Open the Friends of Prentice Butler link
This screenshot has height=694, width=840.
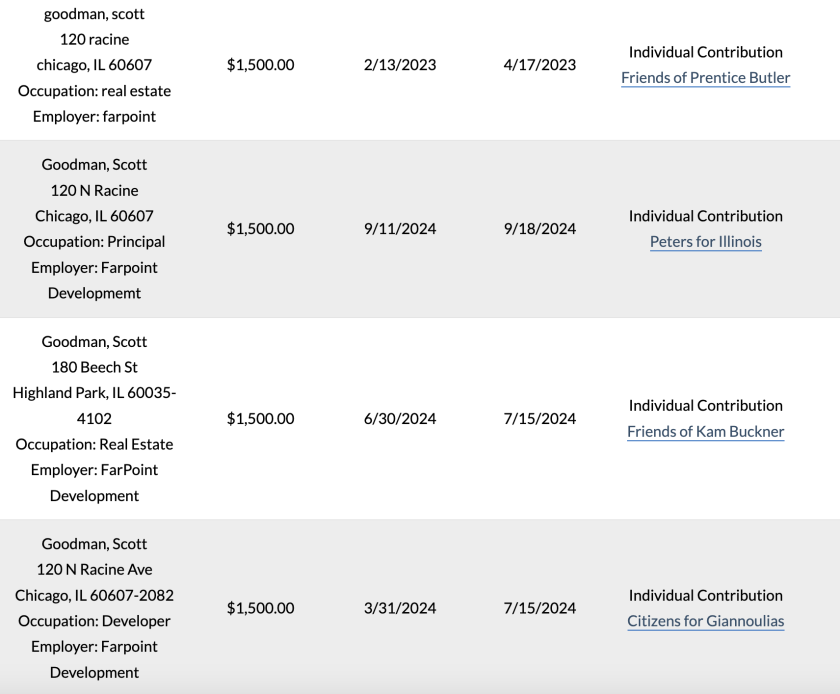coord(705,78)
